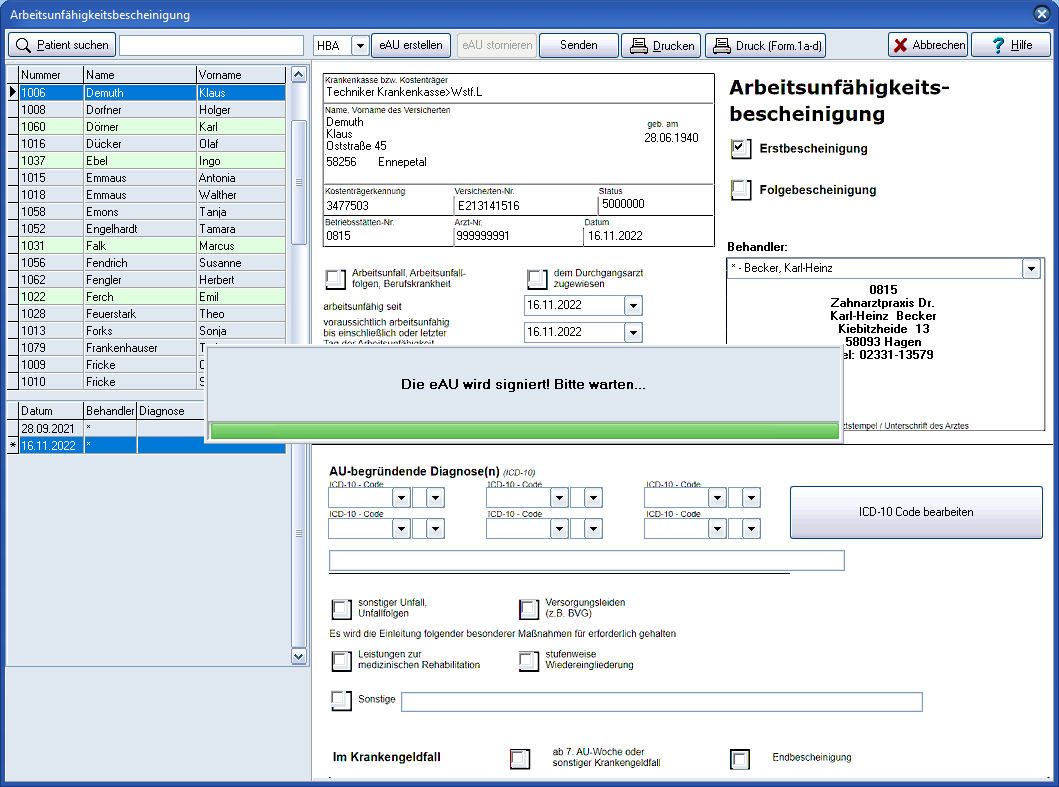The image size is (1059, 787).
Task: Select patient Emons Tanja row
Action: 152,211
